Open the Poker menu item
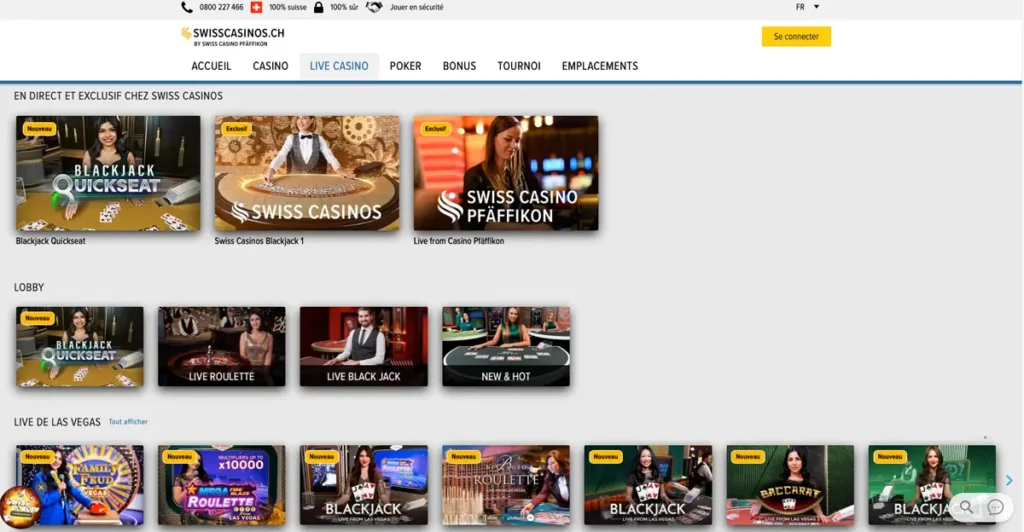This screenshot has width=1024, height=532. point(406,66)
